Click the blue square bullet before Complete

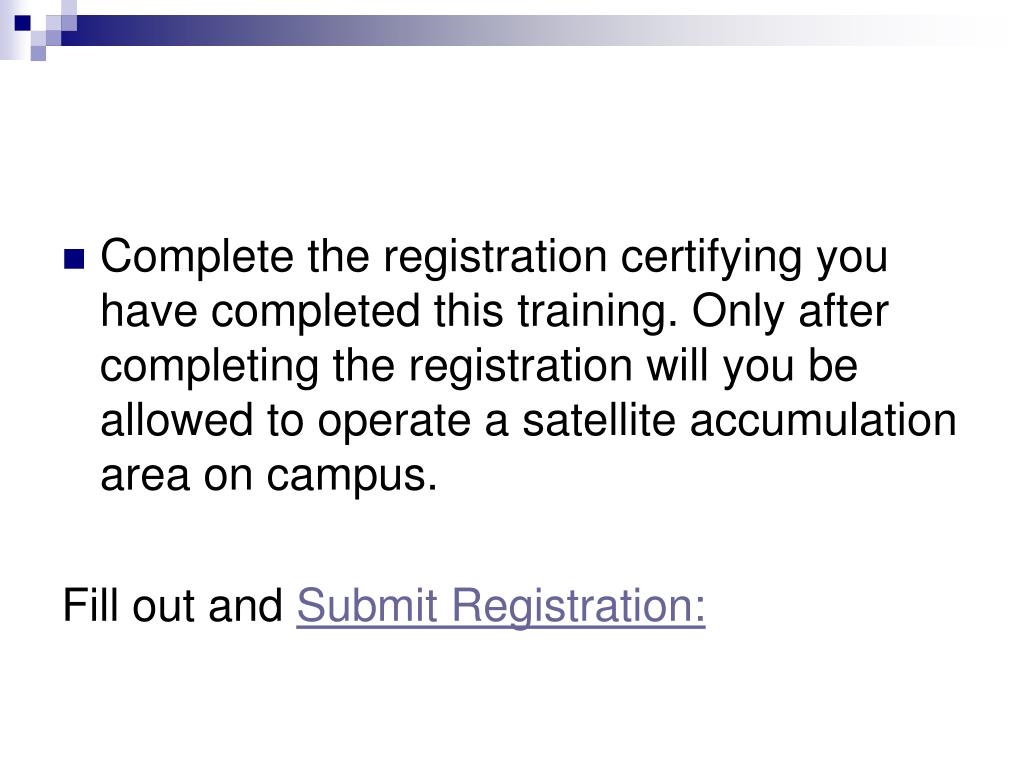tap(74, 259)
